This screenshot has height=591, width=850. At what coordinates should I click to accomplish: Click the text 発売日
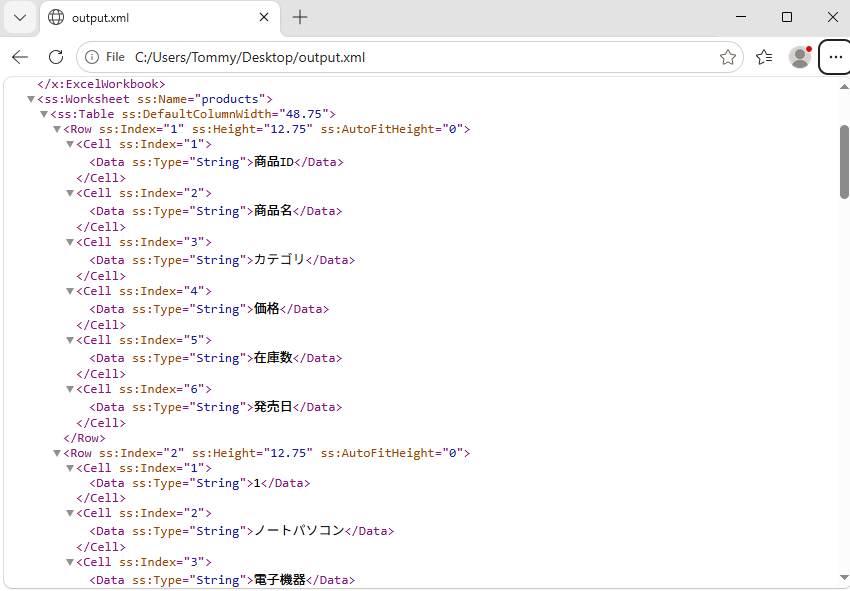click(273, 407)
